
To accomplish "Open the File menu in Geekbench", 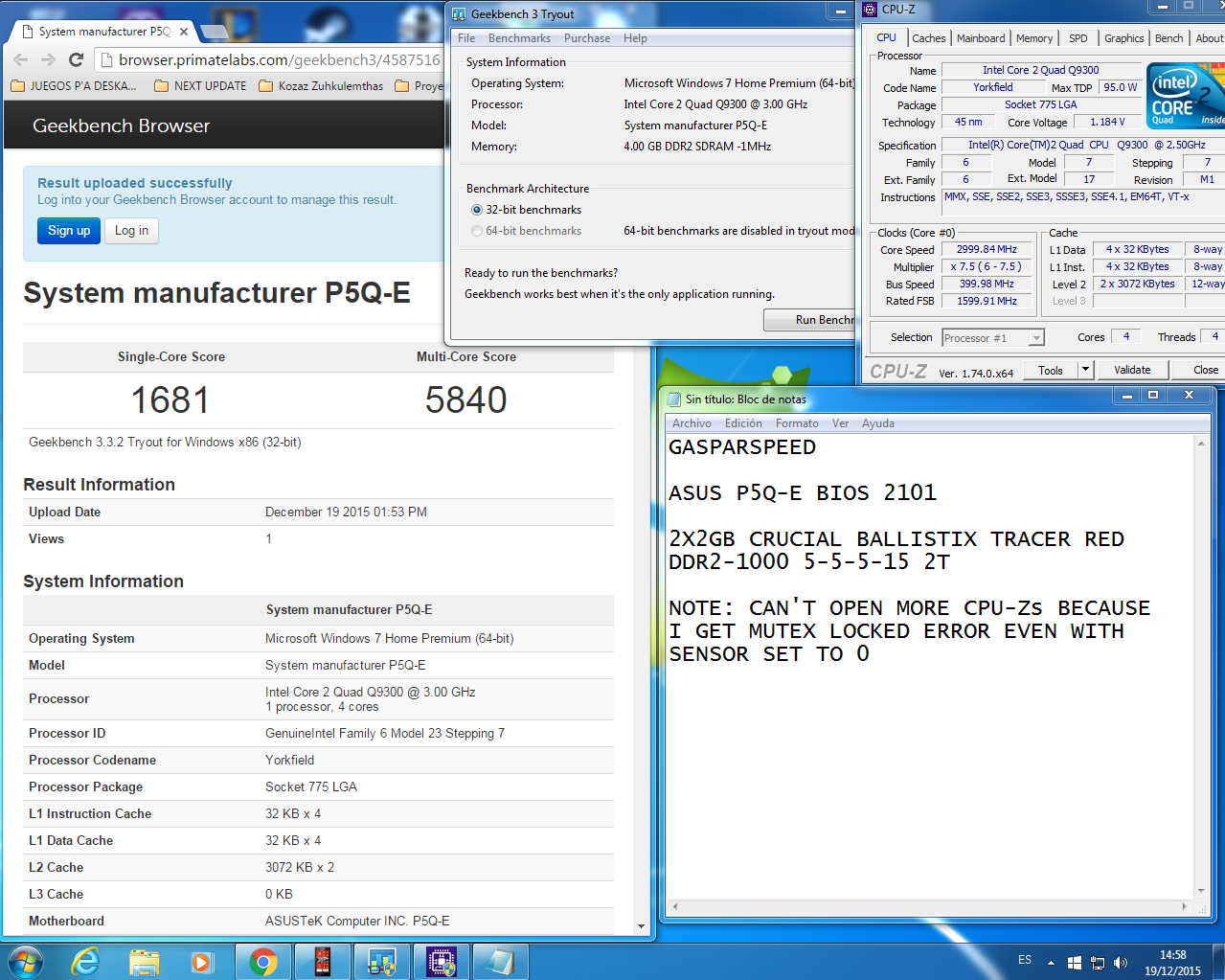I will (466, 38).
